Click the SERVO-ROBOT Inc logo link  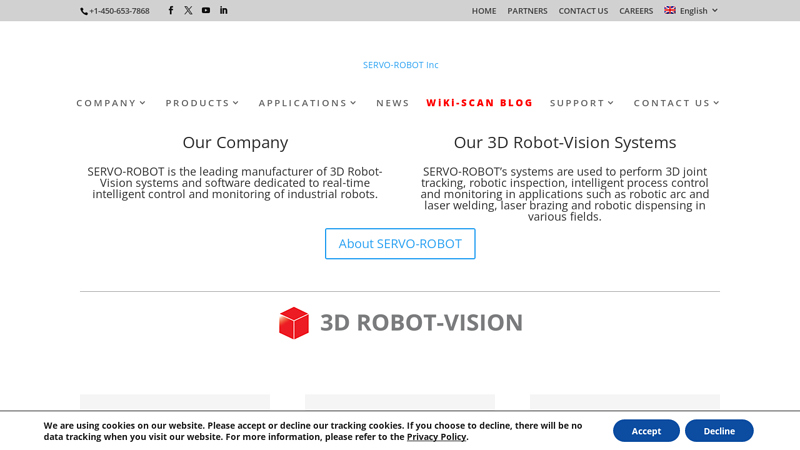[401, 65]
